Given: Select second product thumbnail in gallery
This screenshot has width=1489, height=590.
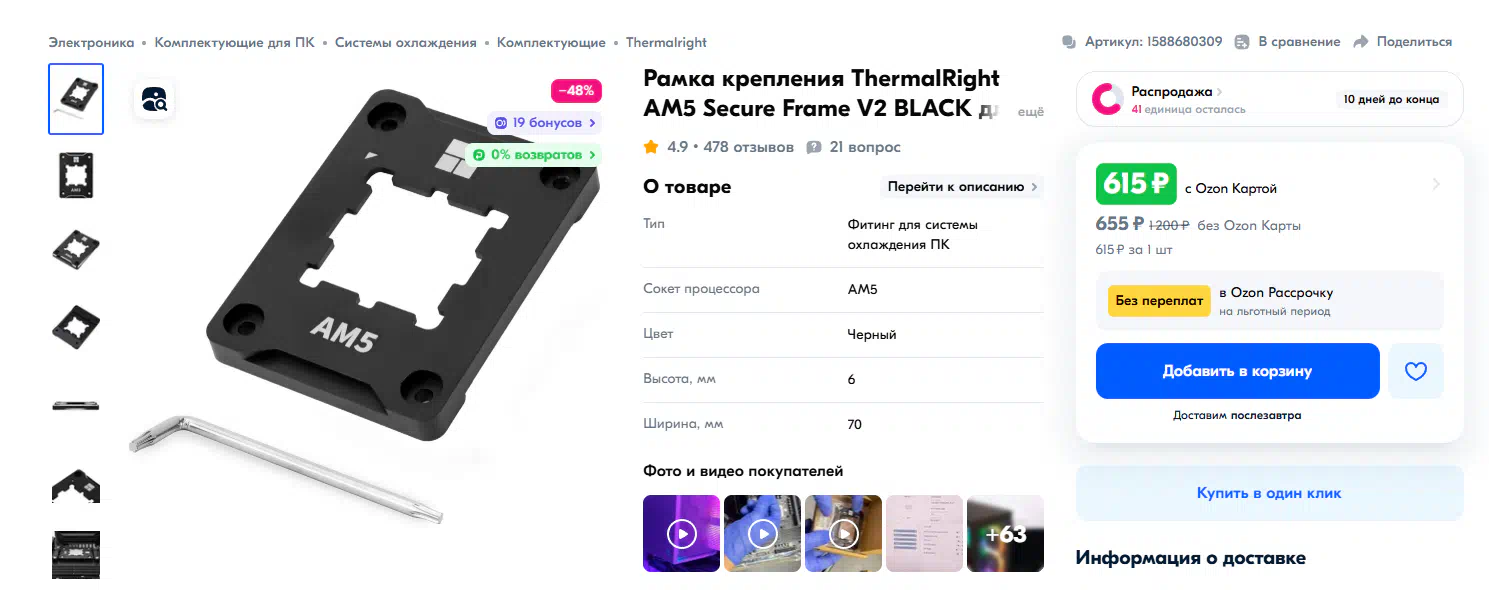Looking at the screenshot, I should (x=76, y=175).
